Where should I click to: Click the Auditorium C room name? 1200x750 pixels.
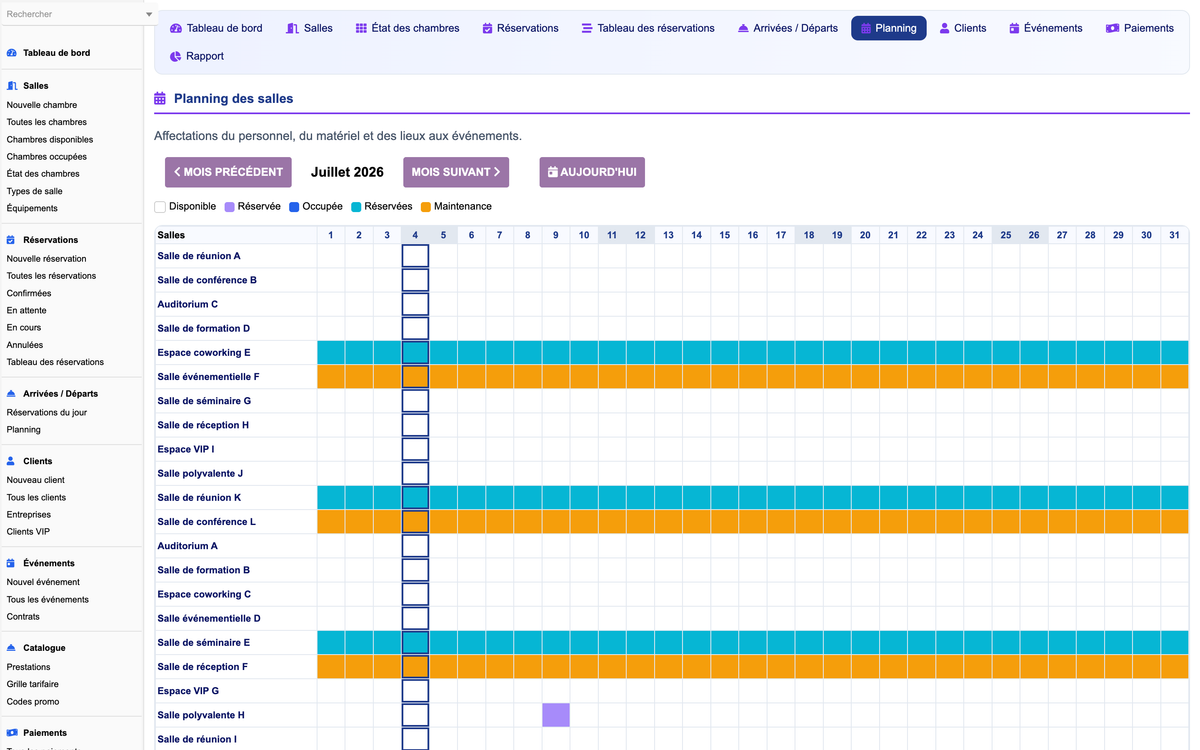pos(188,304)
